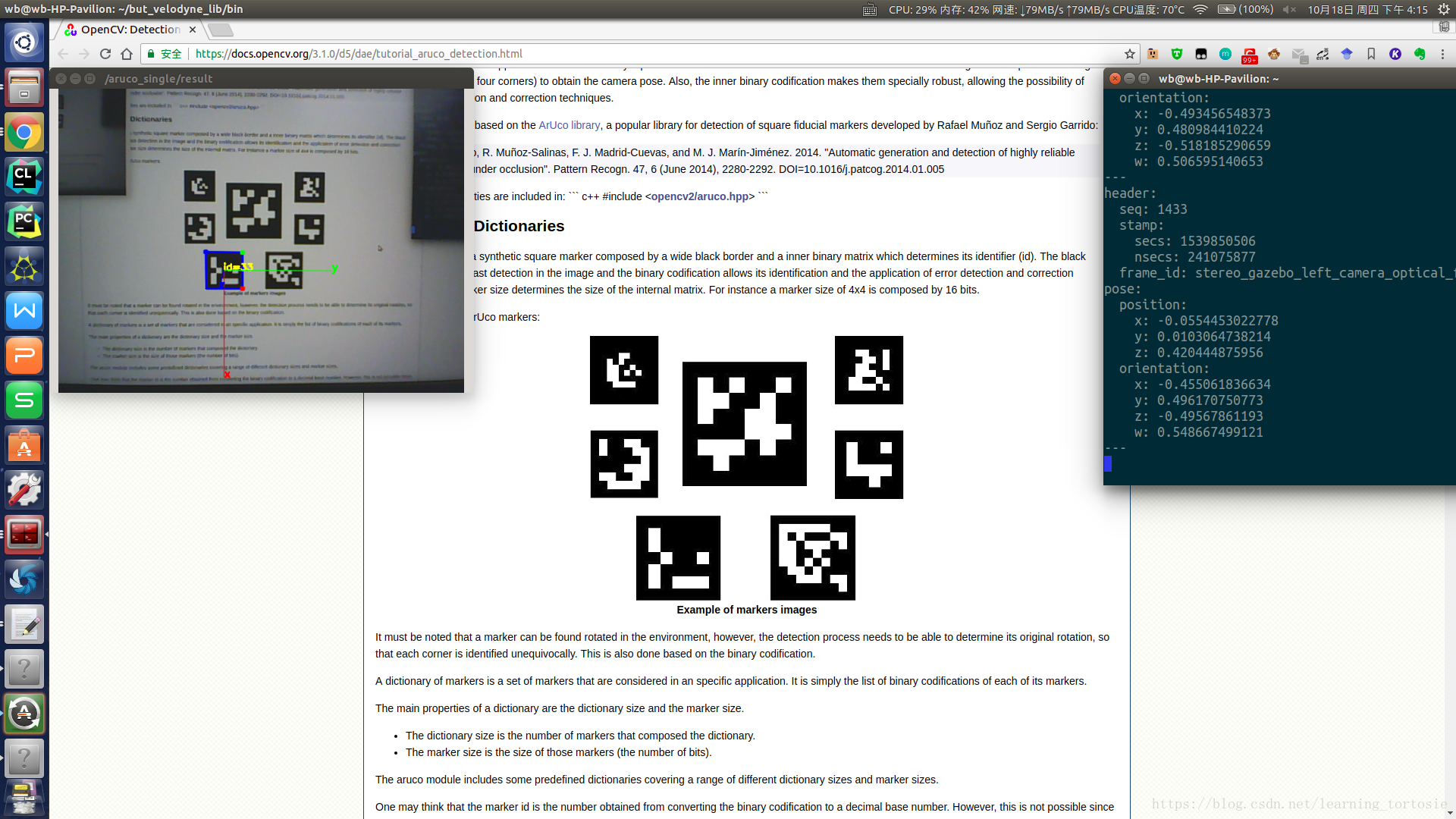Open the blue graduation cap extension
The image size is (1456, 819).
click(1347, 54)
